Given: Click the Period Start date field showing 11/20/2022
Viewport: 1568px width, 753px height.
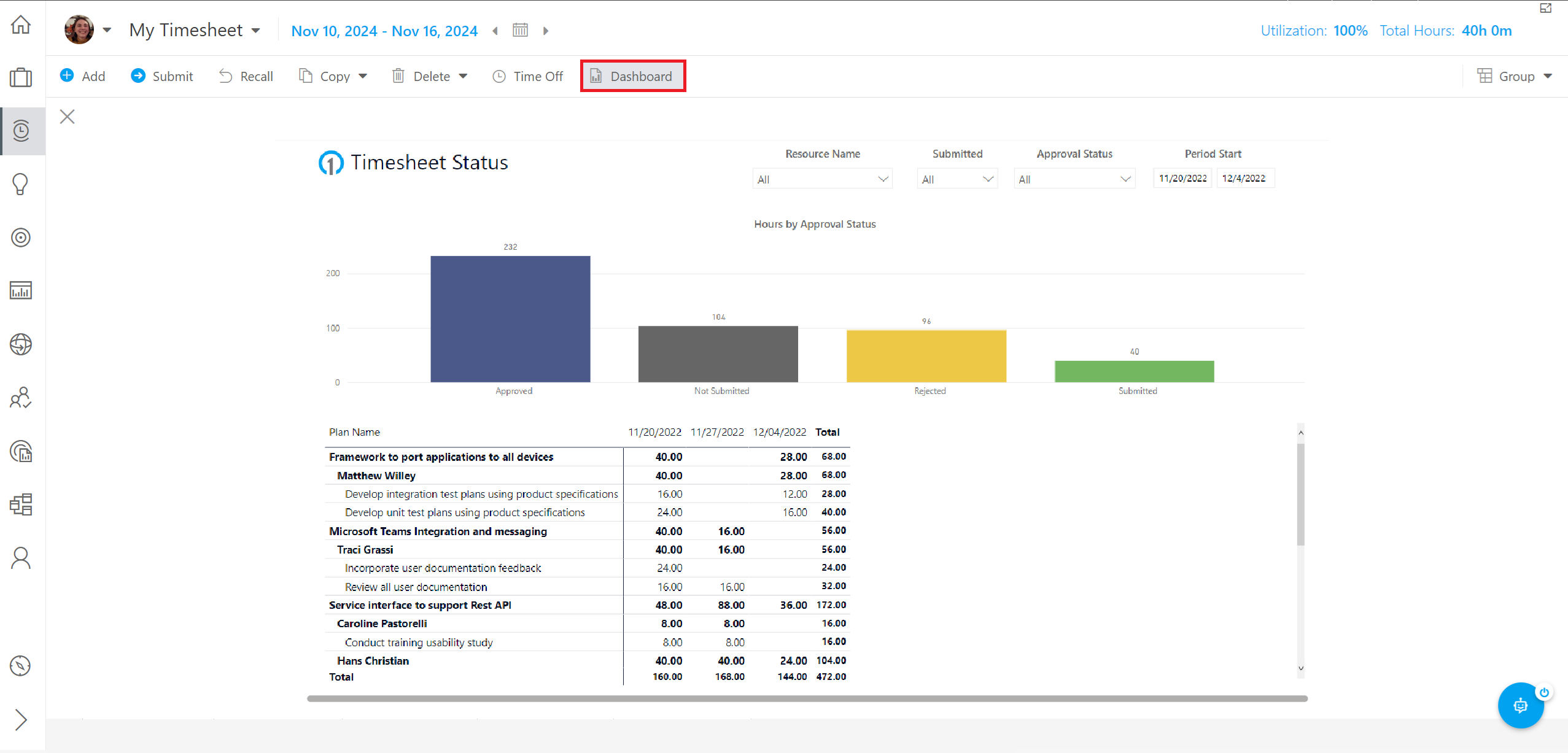Looking at the screenshot, I should coord(1181,178).
